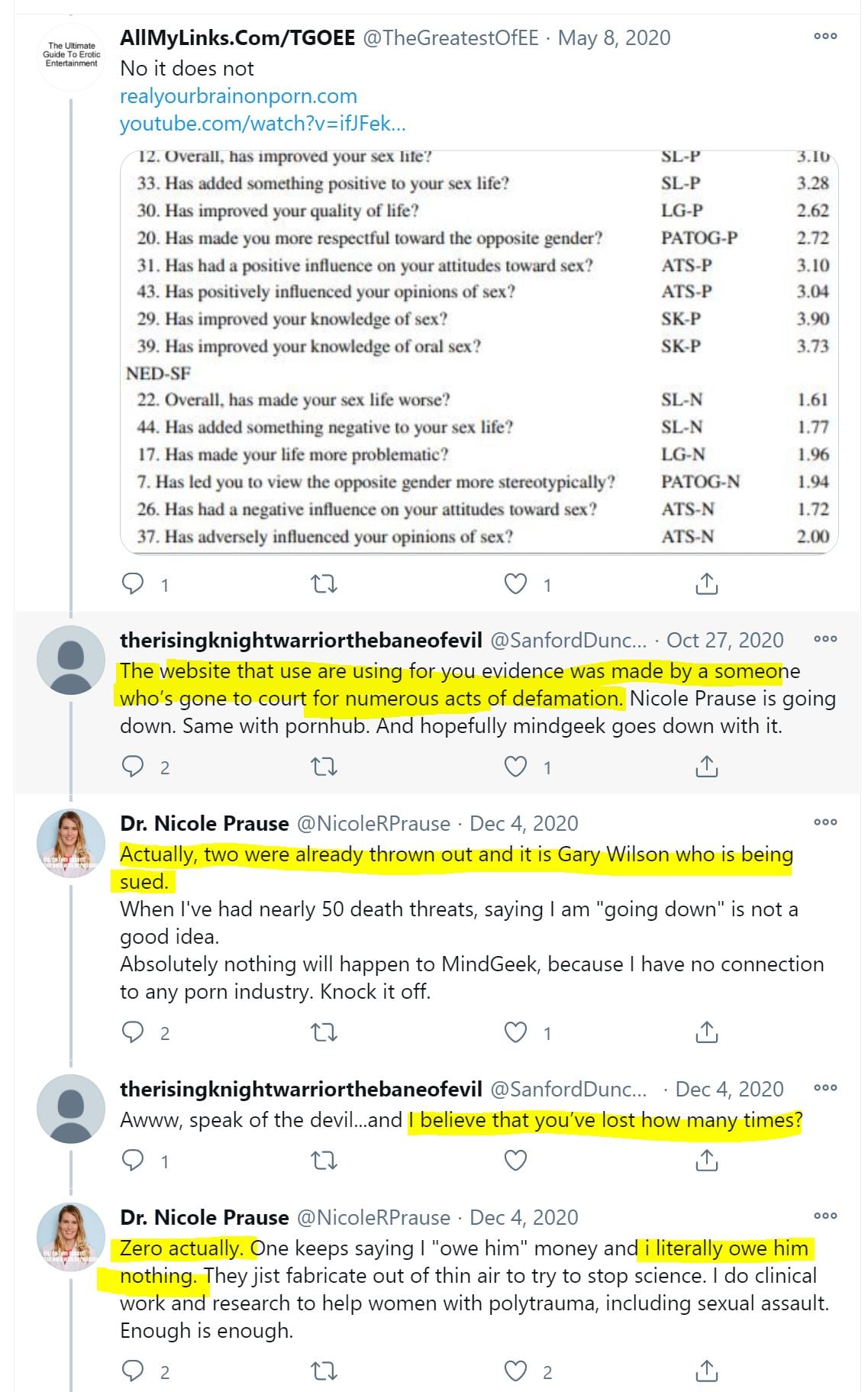Open more options on the May 8 tweet

tap(825, 37)
